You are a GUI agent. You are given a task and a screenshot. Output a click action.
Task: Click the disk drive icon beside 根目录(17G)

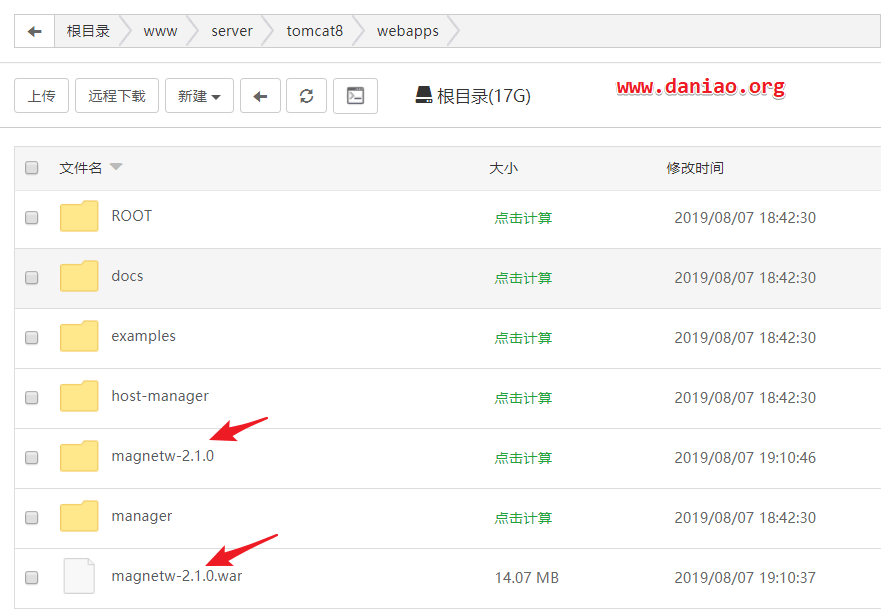pos(424,95)
